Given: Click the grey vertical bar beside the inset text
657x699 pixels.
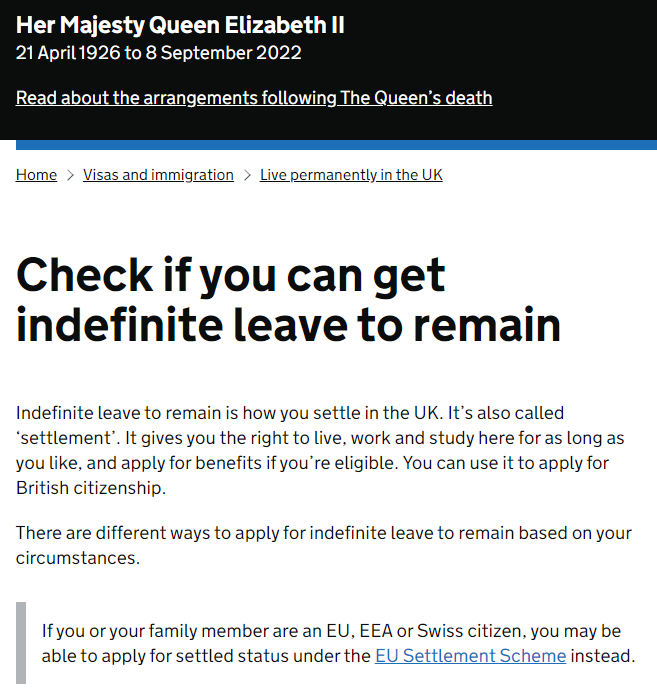Looking at the screenshot, I should point(20,643).
